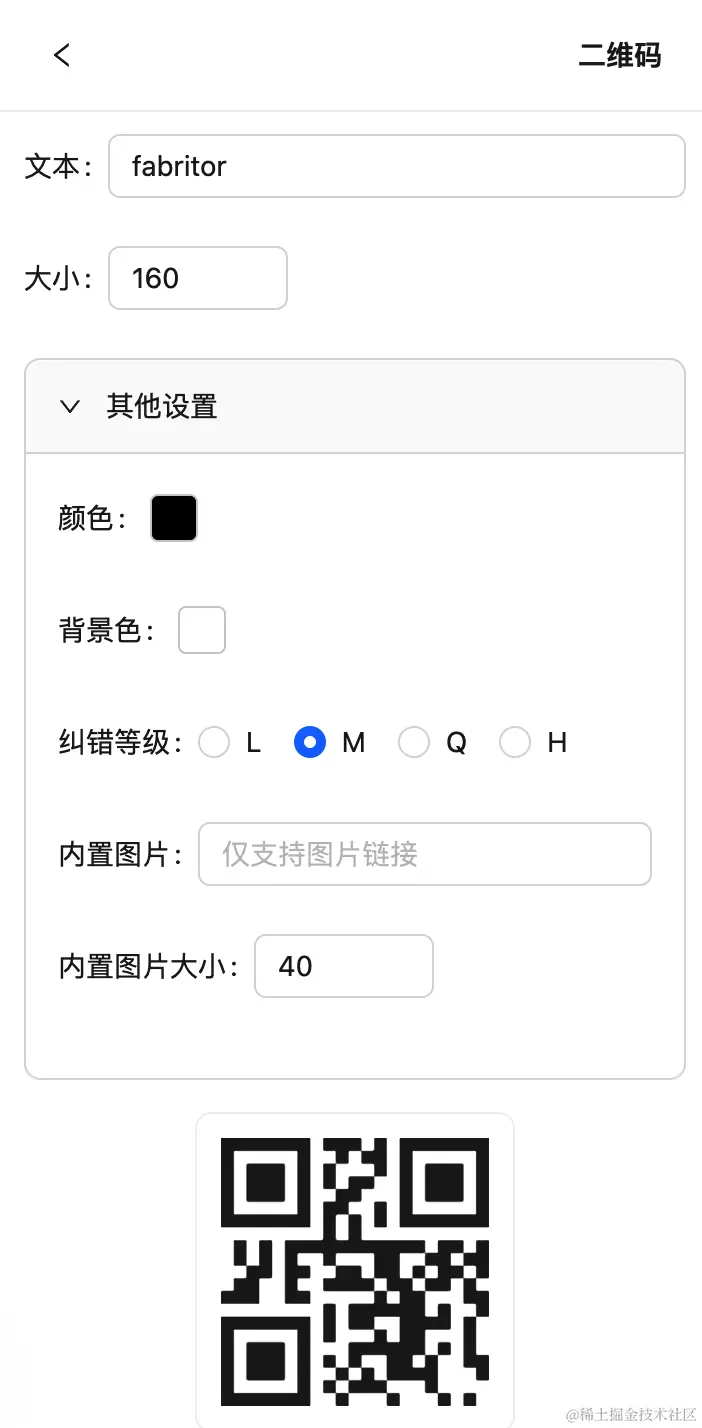The image size is (702, 1428).
Task: Click the 大小 input showing 160
Action: (197, 278)
